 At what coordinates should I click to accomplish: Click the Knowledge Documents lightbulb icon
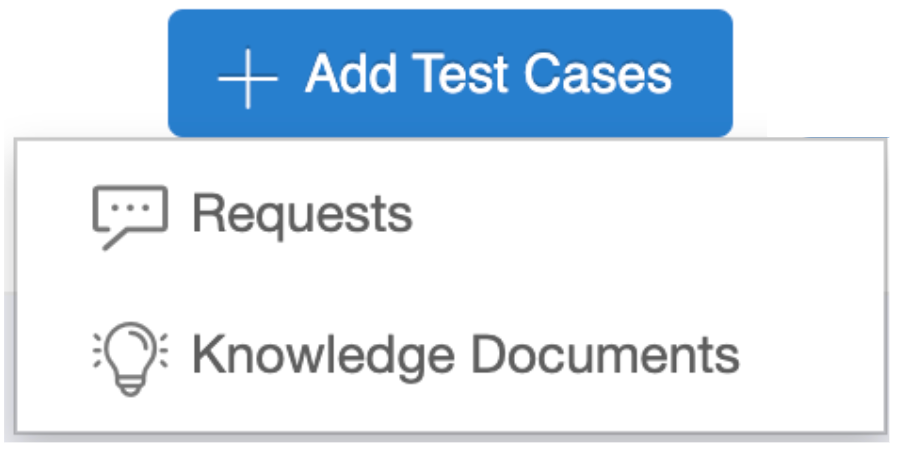(x=129, y=357)
